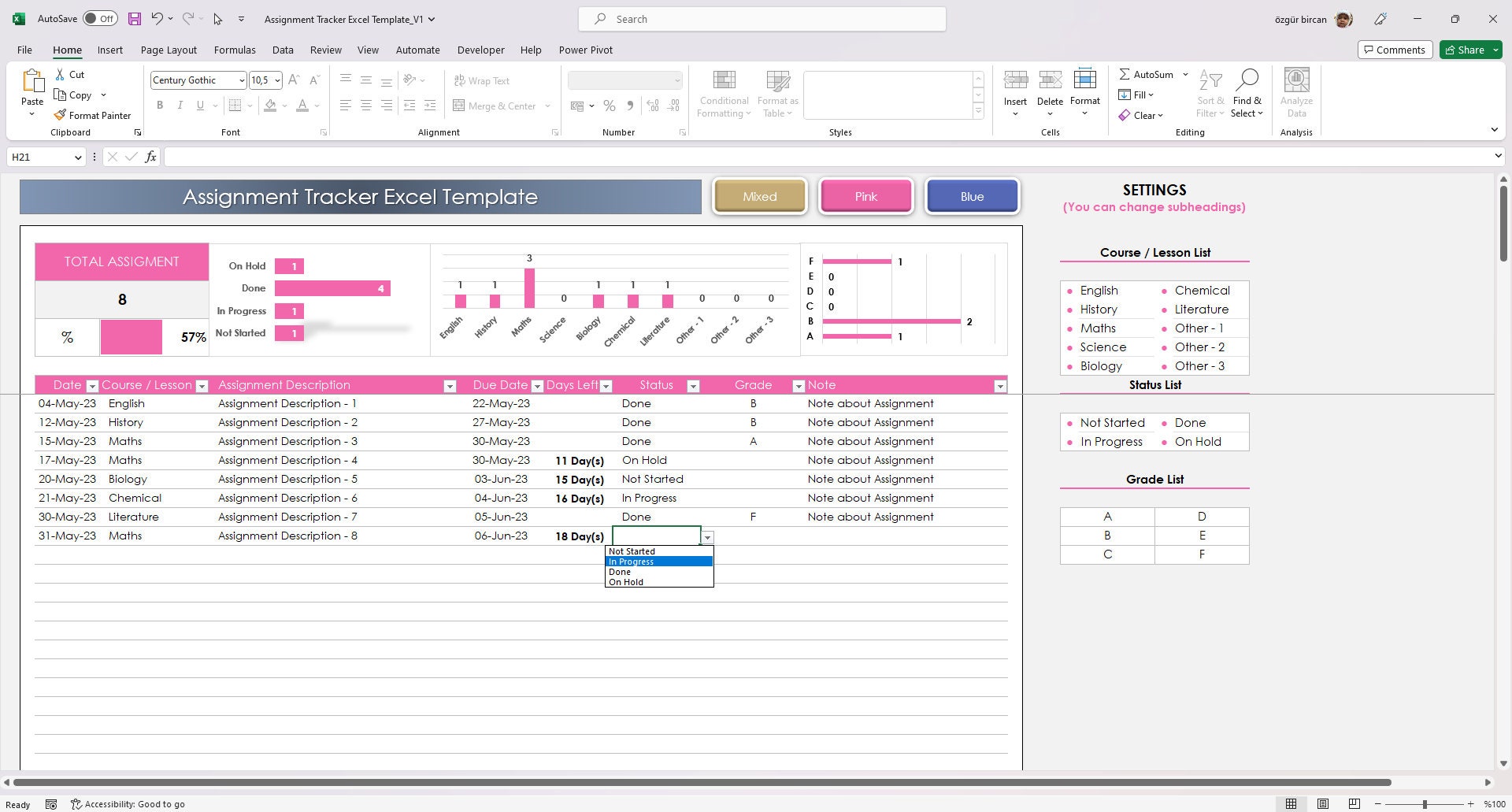Click the Underline icon
The height and width of the screenshot is (812, 1512).
(x=200, y=106)
